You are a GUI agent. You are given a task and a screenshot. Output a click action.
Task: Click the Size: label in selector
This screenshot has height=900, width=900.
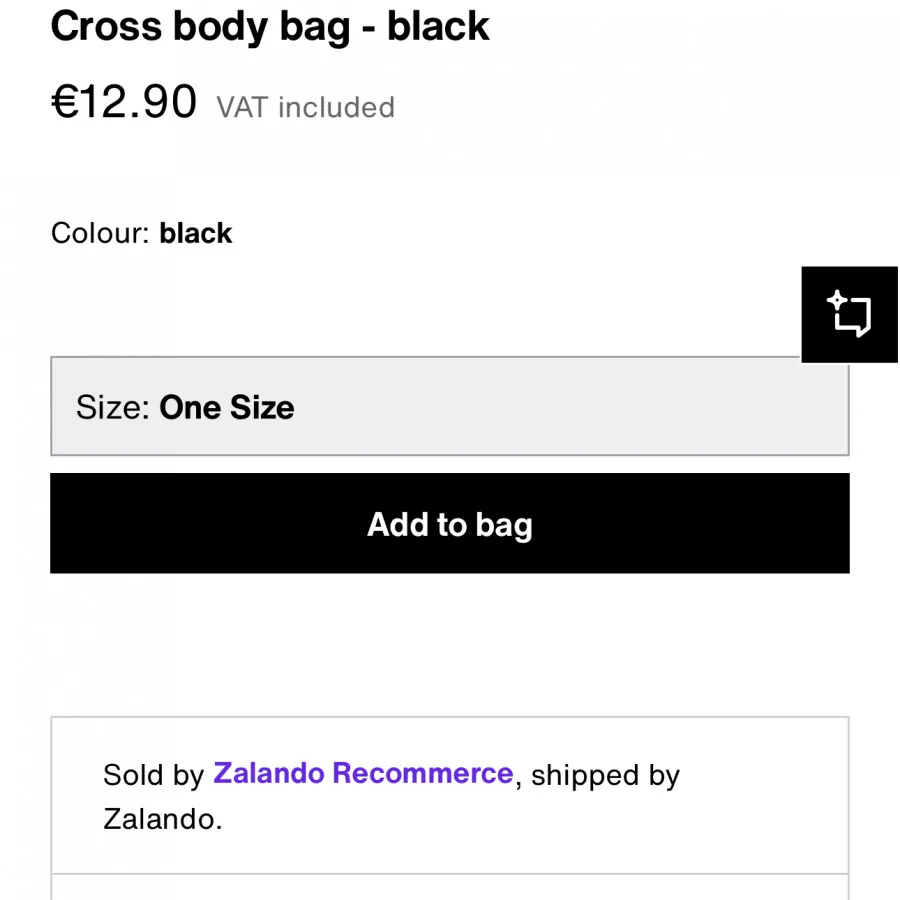pyautogui.click(x=112, y=408)
